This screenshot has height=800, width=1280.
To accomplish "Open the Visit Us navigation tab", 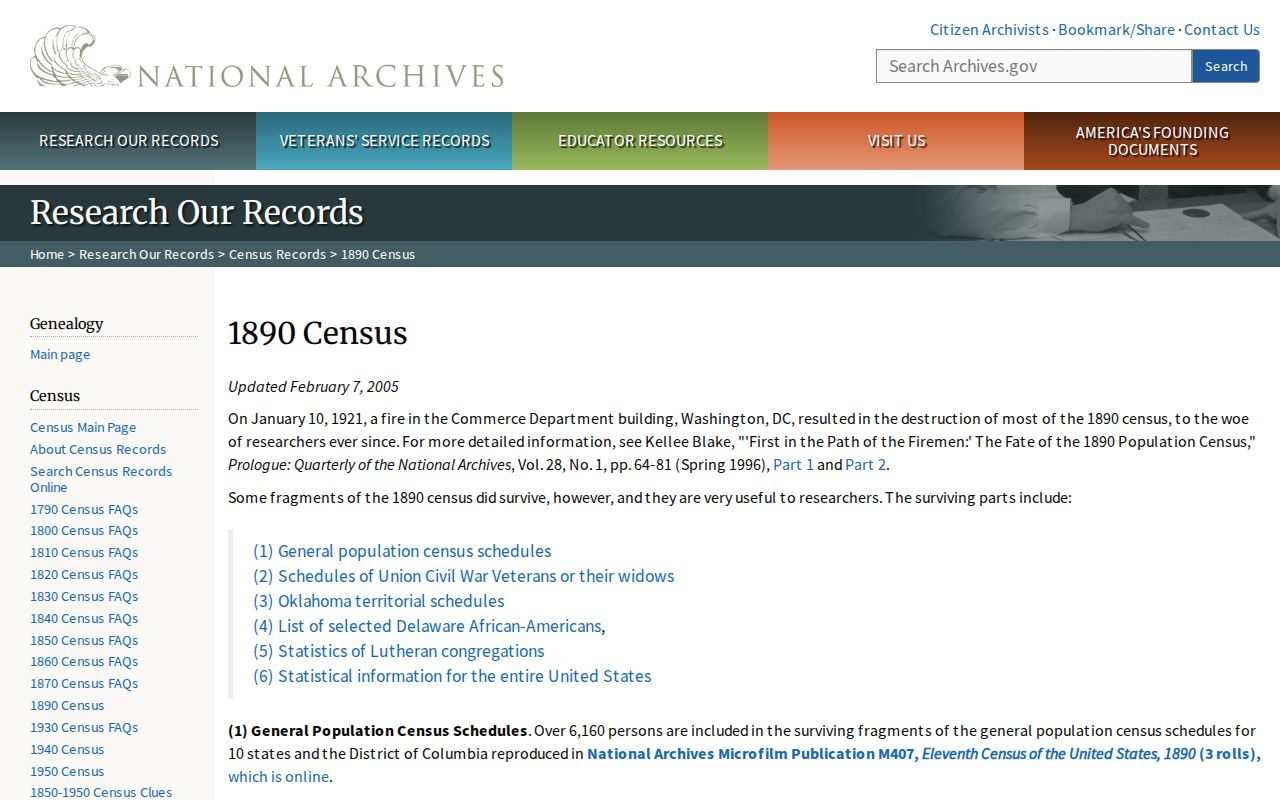I will click(x=896, y=141).
